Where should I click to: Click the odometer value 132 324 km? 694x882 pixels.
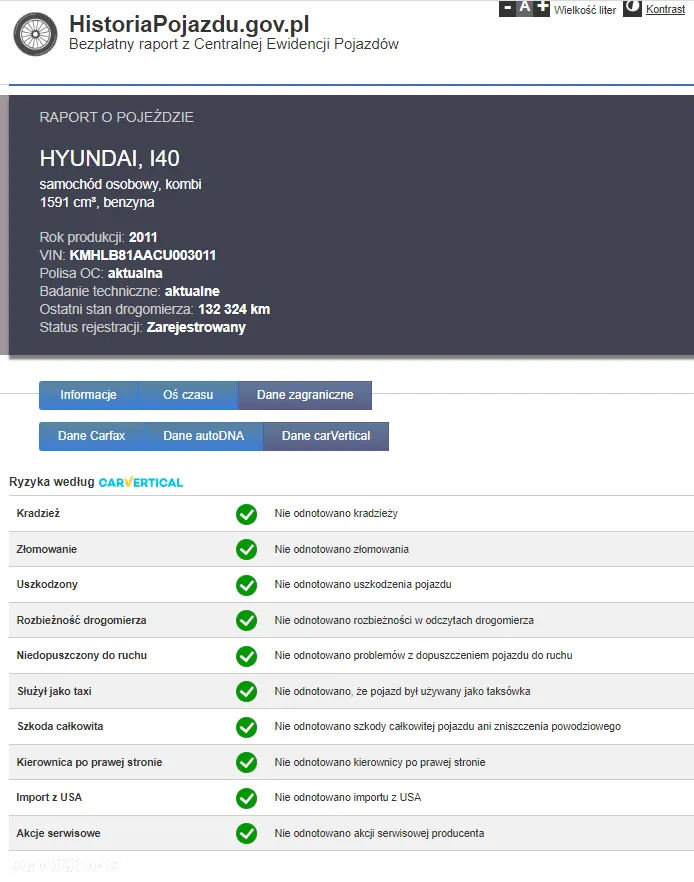[234, 309]
